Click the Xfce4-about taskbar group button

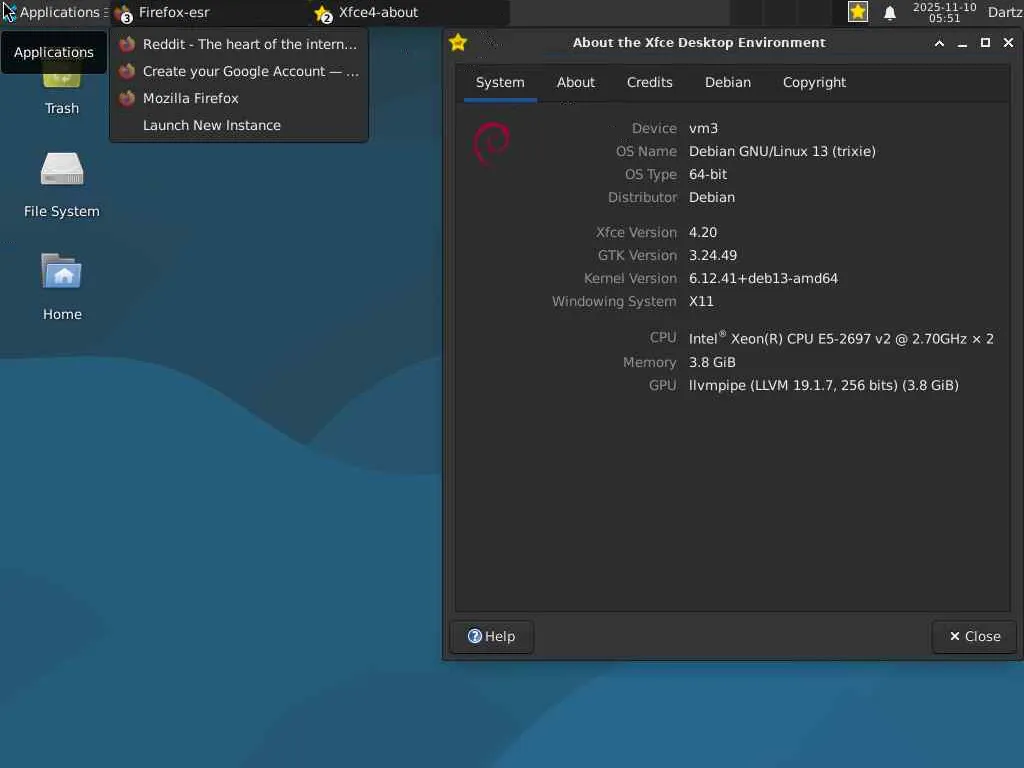click(409, 12)
